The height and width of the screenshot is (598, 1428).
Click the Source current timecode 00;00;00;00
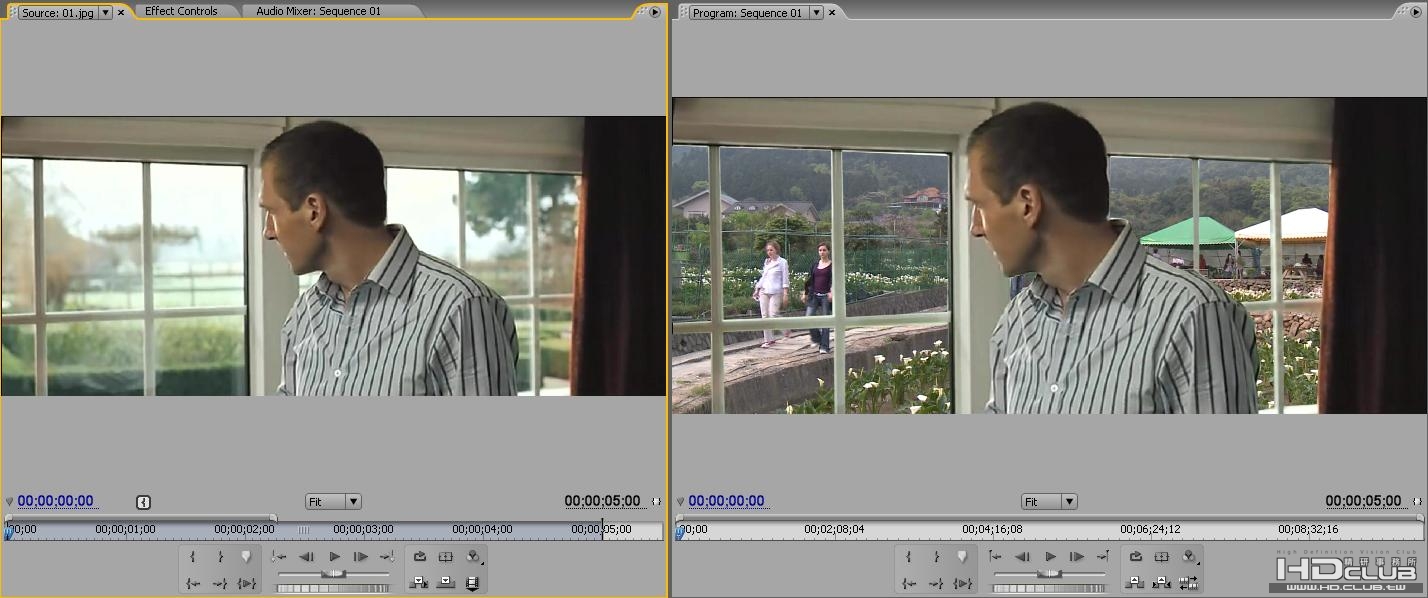click(55, 502)
